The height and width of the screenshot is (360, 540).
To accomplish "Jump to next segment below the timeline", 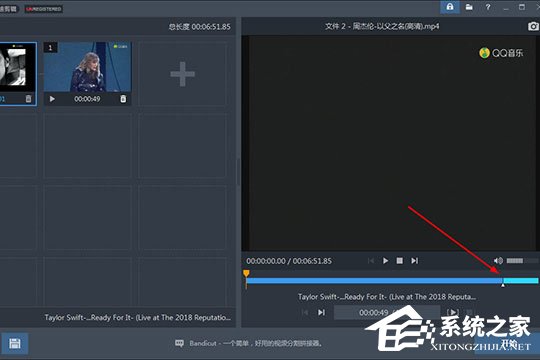I will (321, 312).
